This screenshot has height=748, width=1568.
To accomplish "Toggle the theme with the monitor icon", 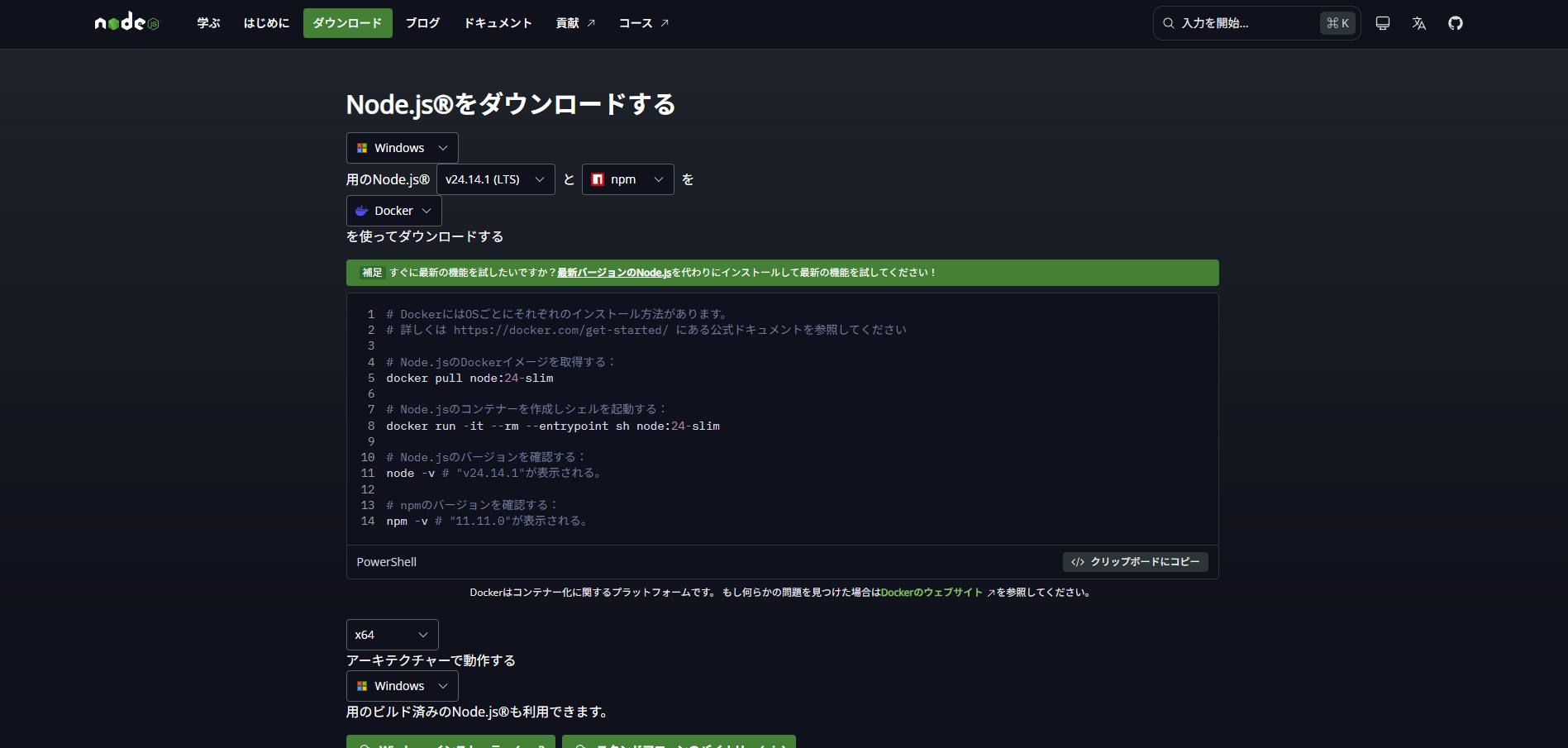I will point(1383,23).
